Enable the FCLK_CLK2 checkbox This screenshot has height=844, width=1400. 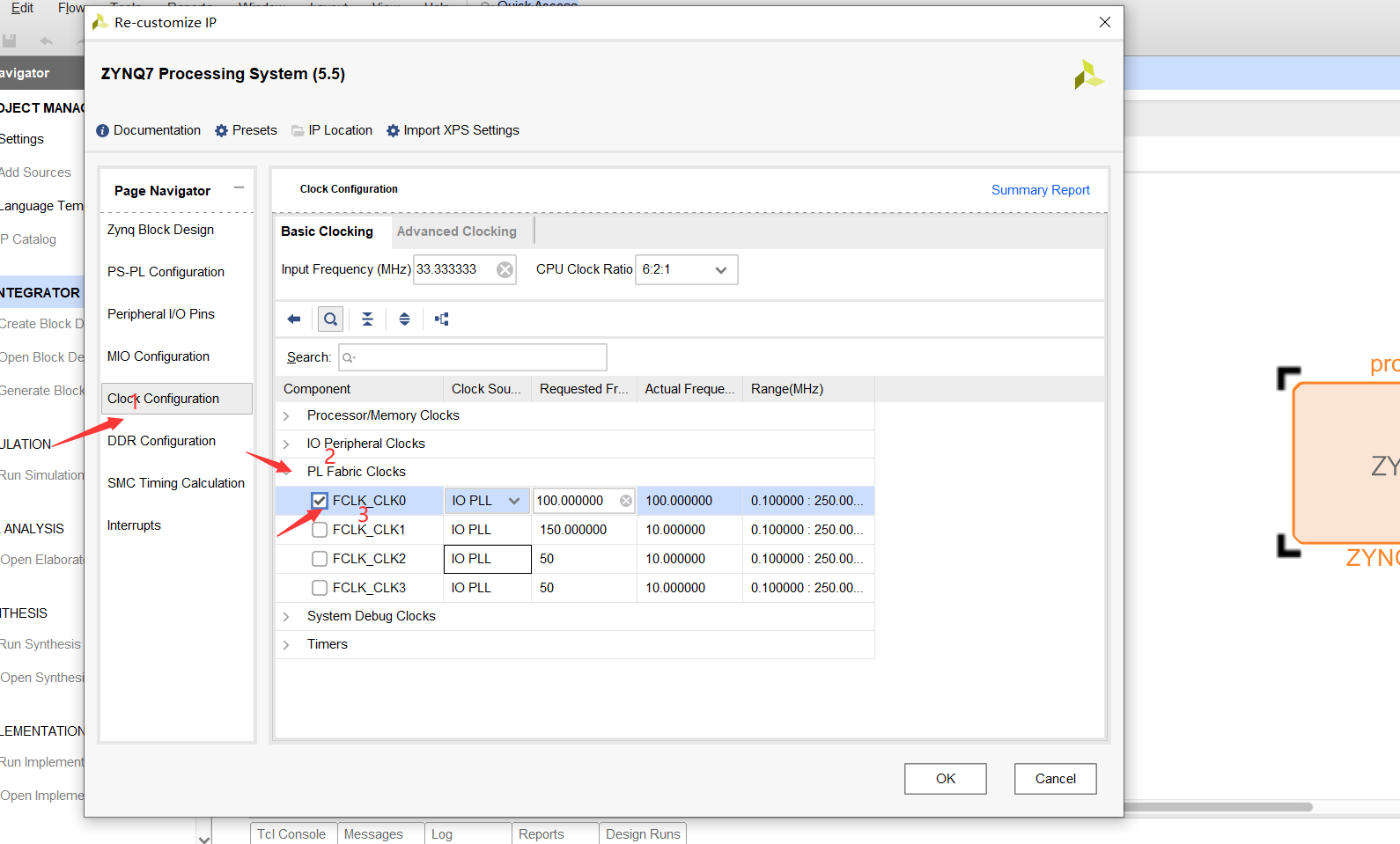[320, 559]
